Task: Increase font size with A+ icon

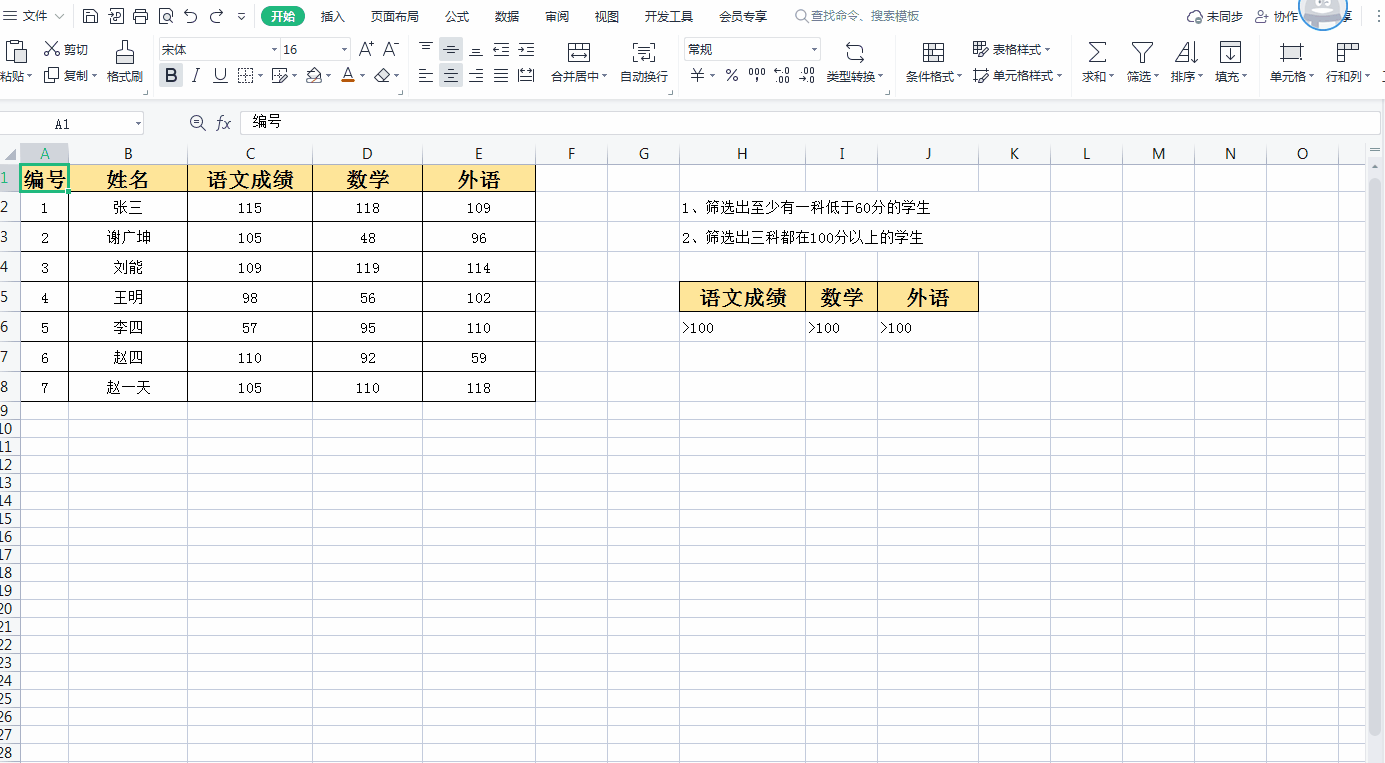Action: [366, 49]
